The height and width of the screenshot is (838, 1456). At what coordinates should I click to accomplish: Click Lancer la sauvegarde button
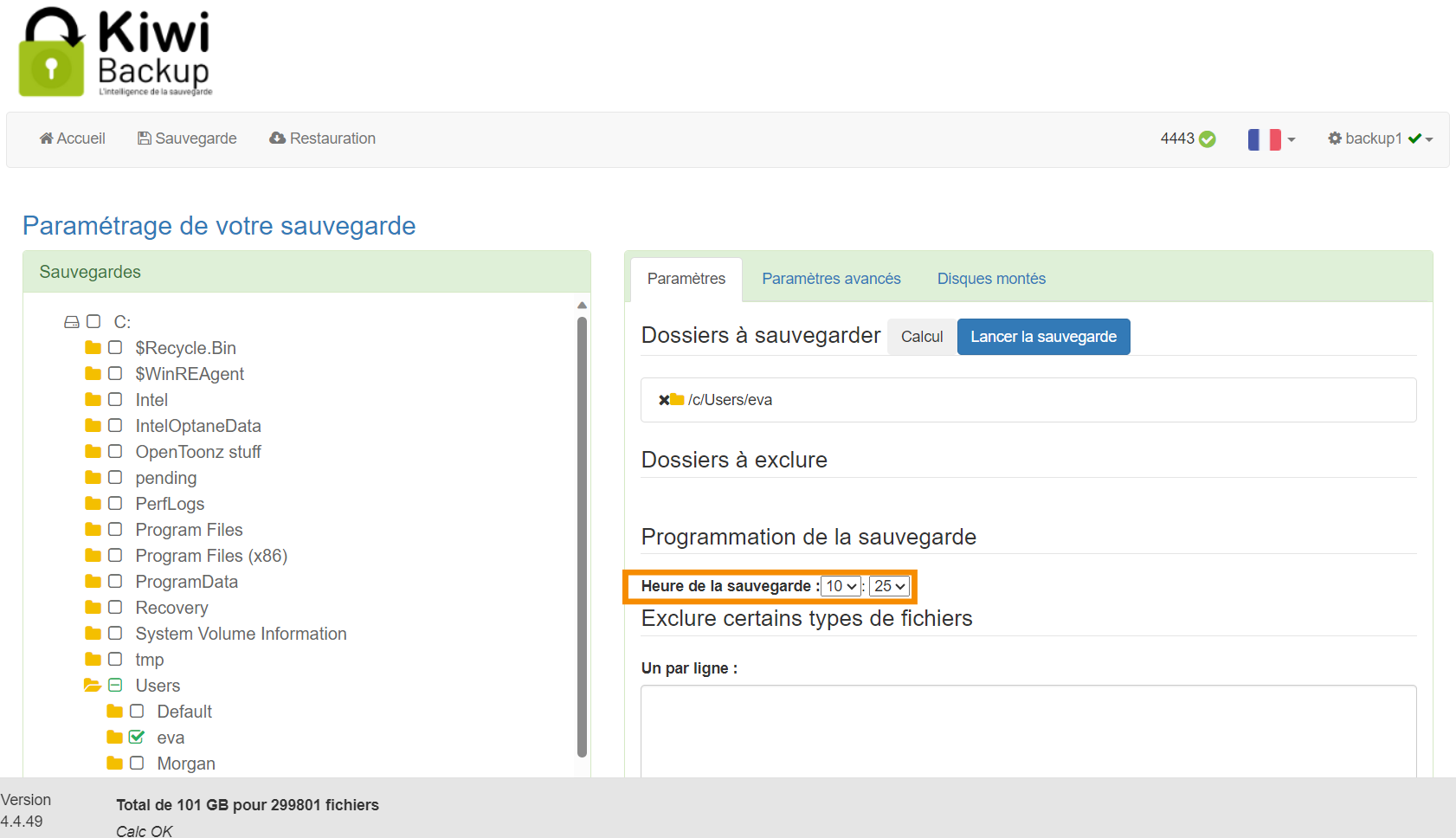tap(1043, 337)
